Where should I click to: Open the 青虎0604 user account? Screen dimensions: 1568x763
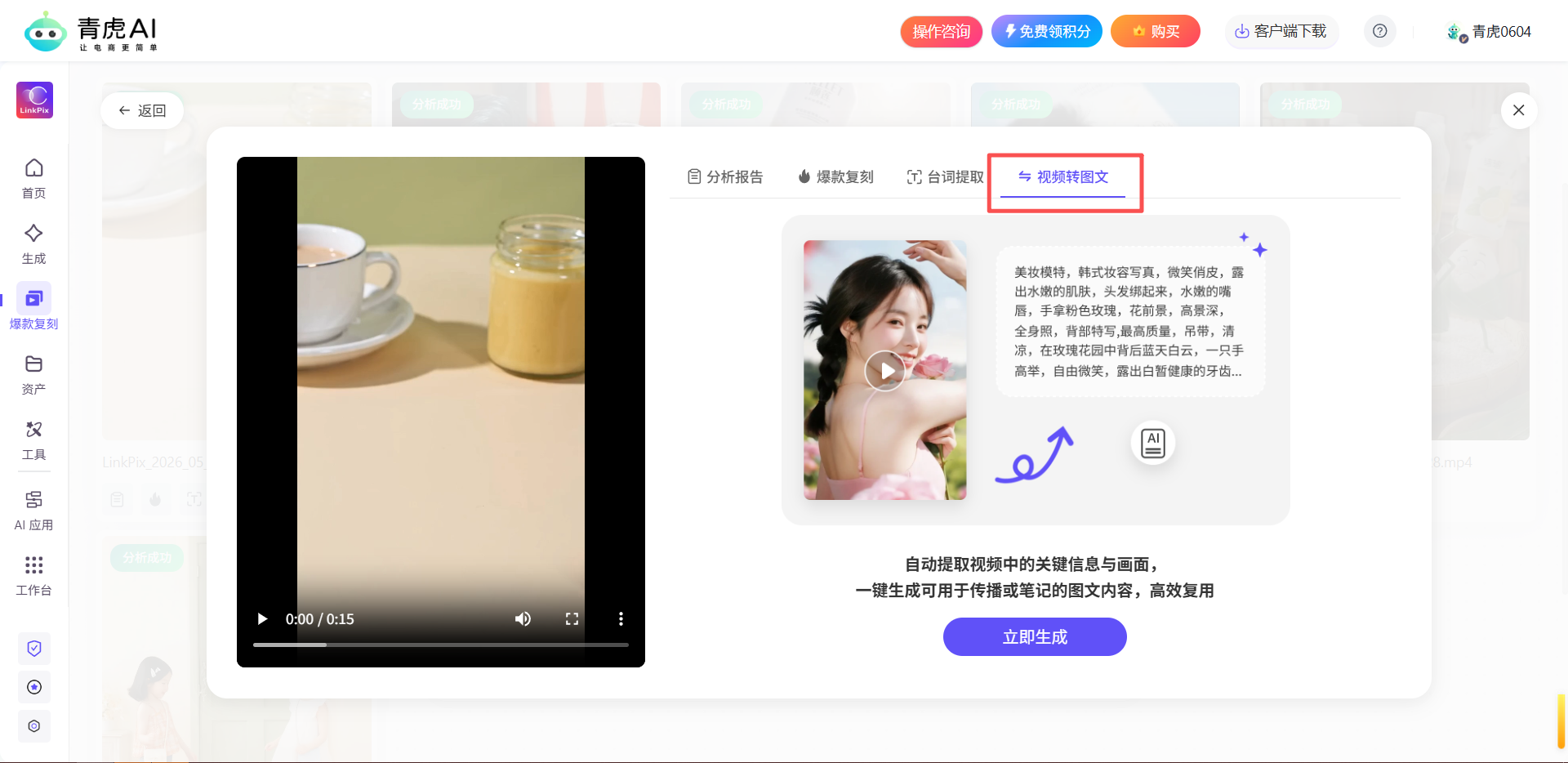pyautogui.click(x=1488, y=32)
